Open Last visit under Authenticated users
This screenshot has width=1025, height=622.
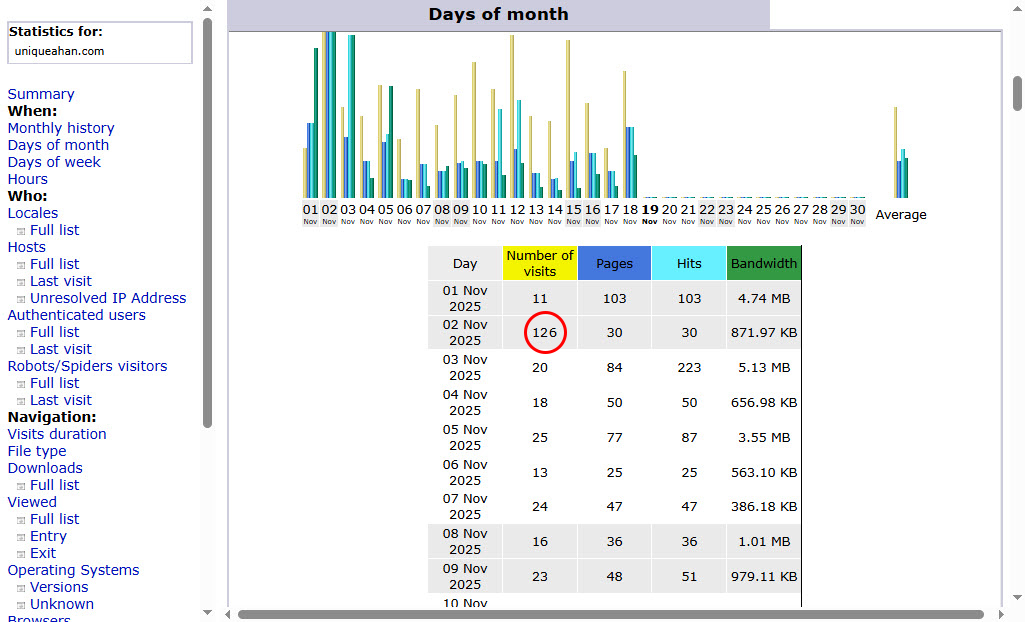(x=60, y=349)
